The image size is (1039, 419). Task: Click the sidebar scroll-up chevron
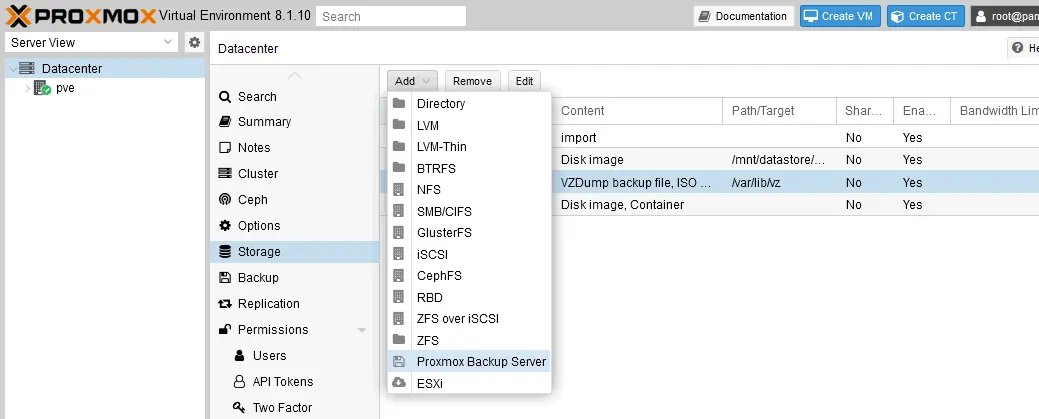pyautogui.click(x=295, y=75)
